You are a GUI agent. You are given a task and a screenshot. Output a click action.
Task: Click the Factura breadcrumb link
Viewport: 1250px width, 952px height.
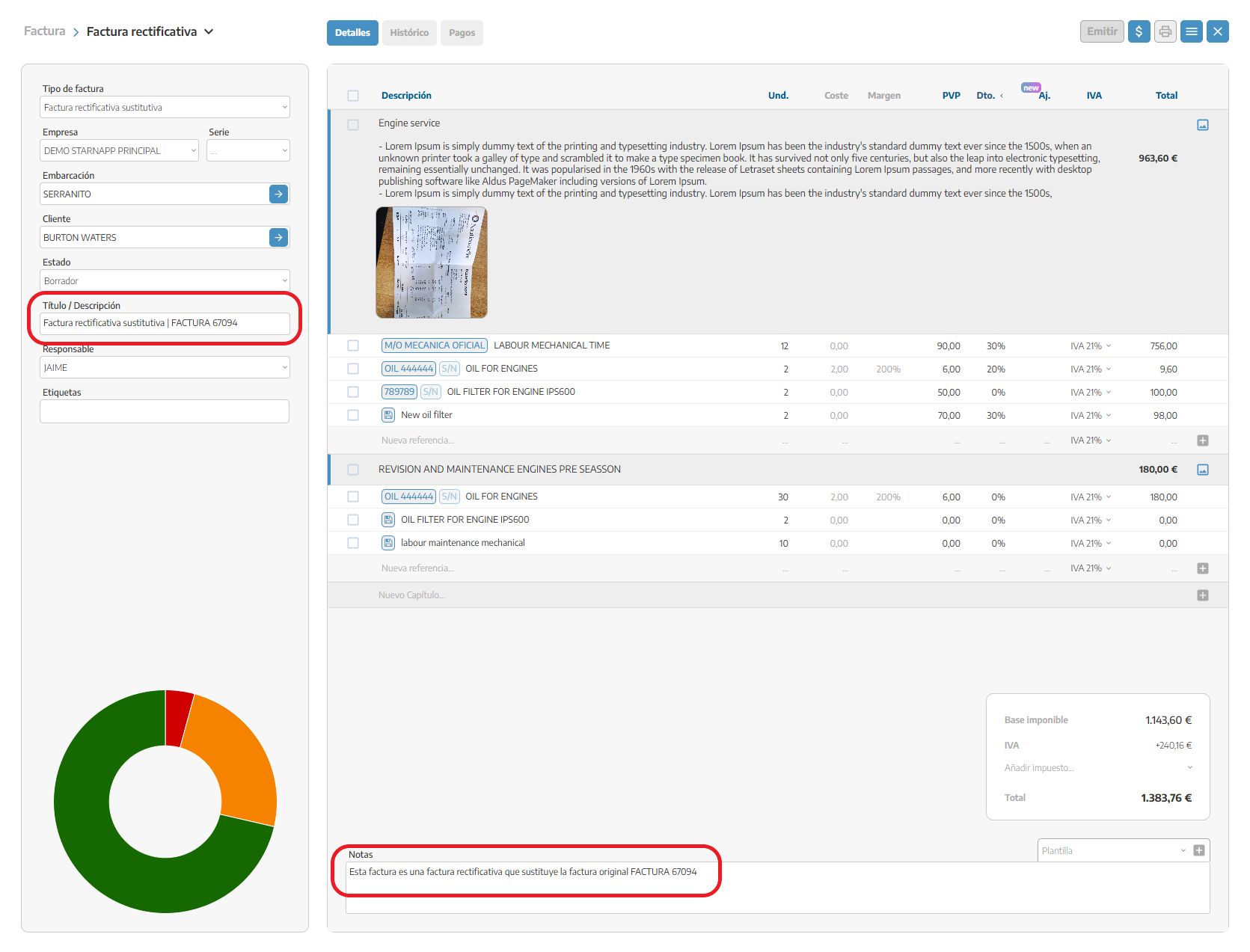(44, 31)
